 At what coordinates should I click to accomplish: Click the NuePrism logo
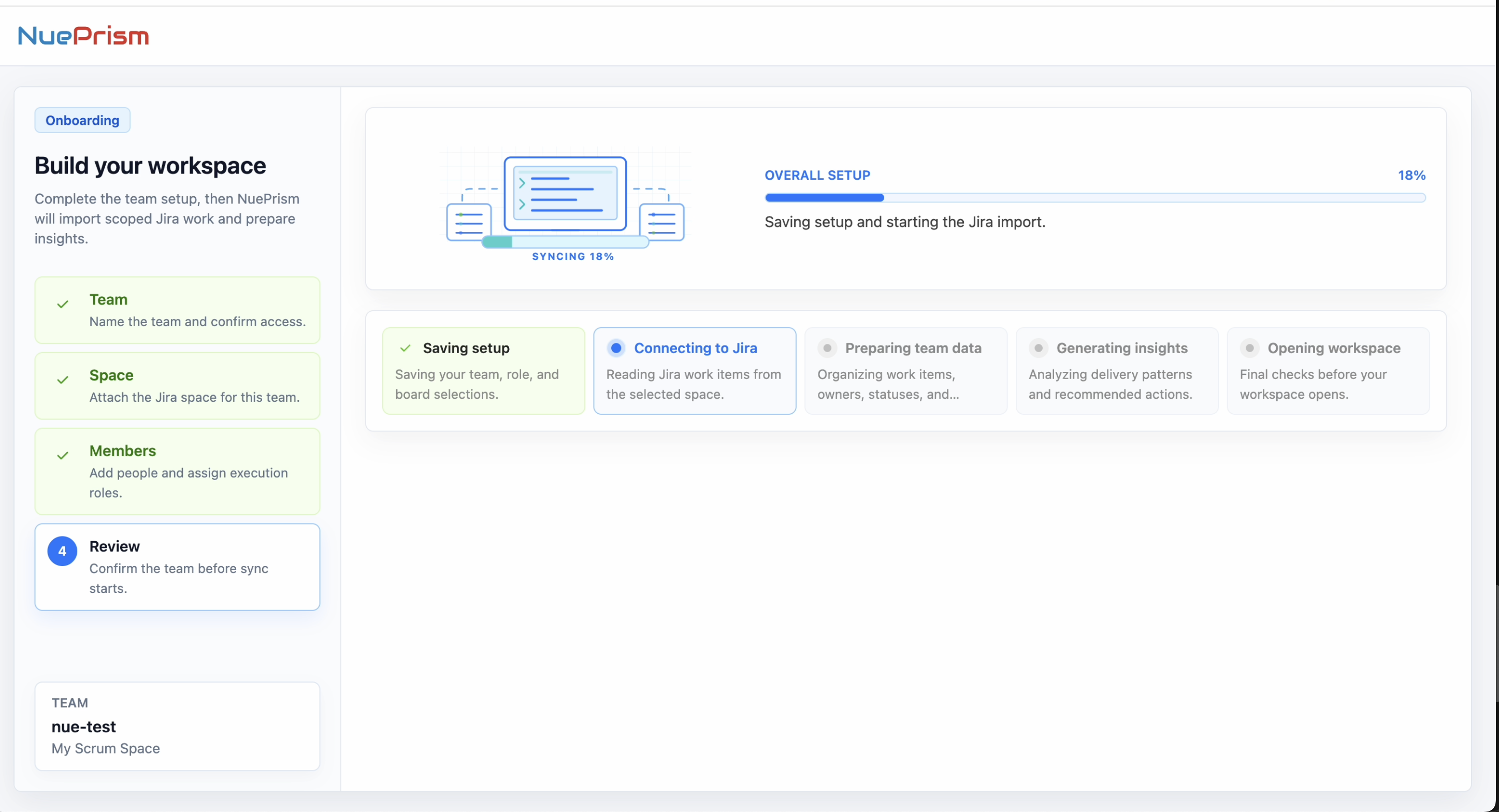(83, 36)
